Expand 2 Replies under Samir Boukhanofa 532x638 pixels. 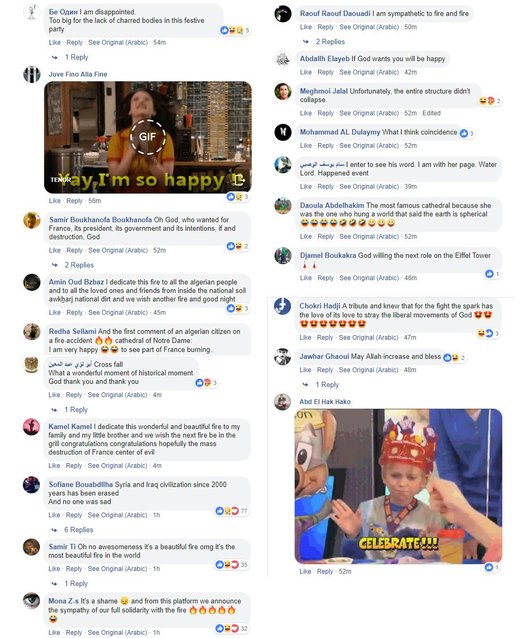click(x=79, y=265)
